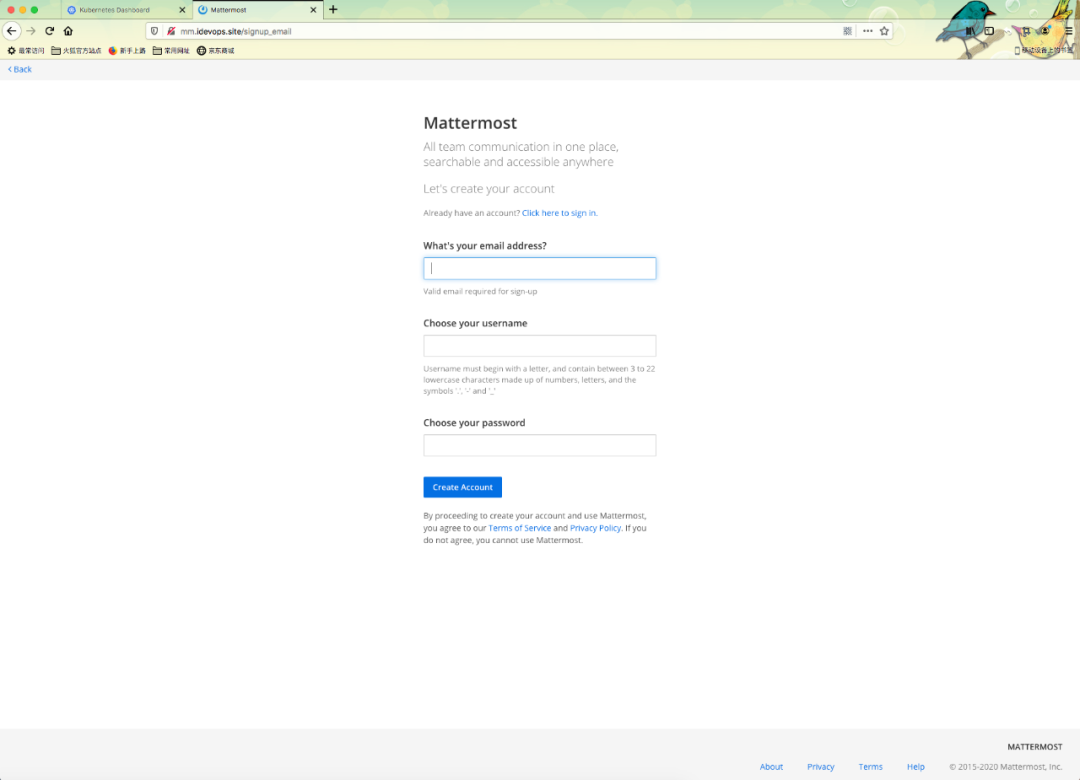Reload the current page
Image resolution: width=1080 pixels, height=780 pixels.
(50, 31)
